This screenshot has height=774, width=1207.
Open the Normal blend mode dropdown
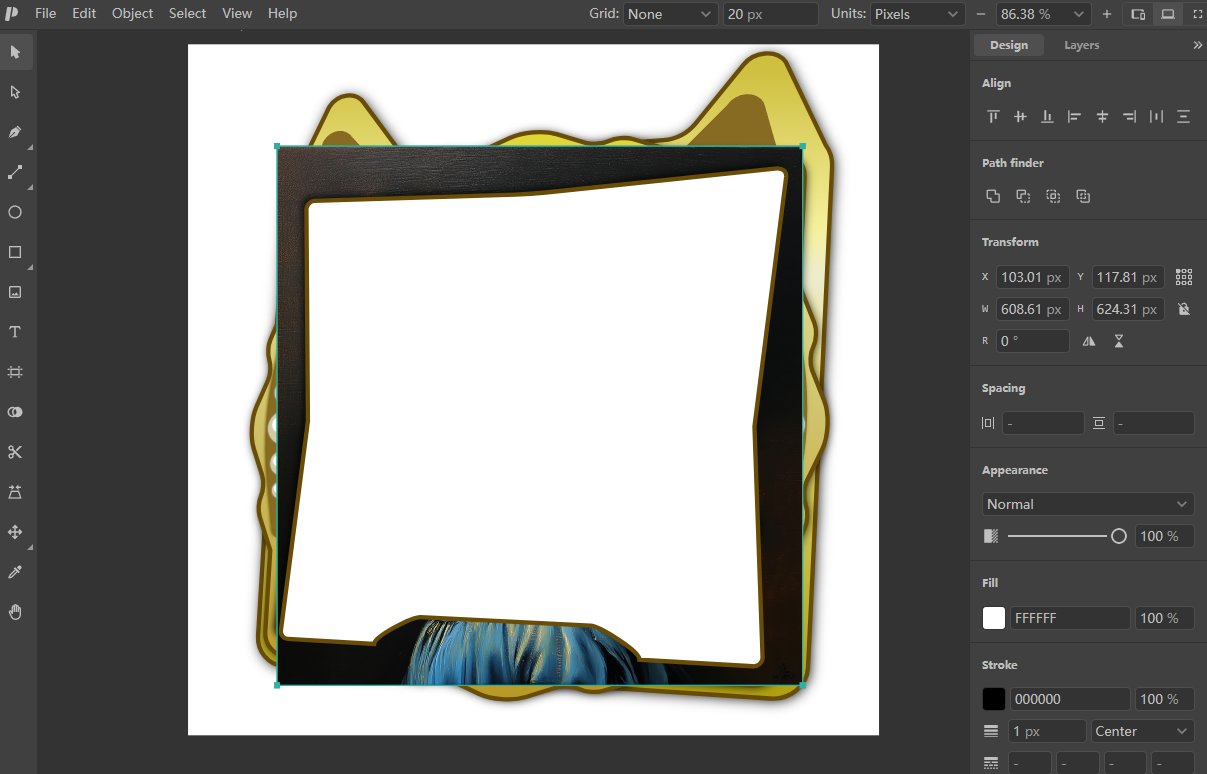(x=1088, y=504)
